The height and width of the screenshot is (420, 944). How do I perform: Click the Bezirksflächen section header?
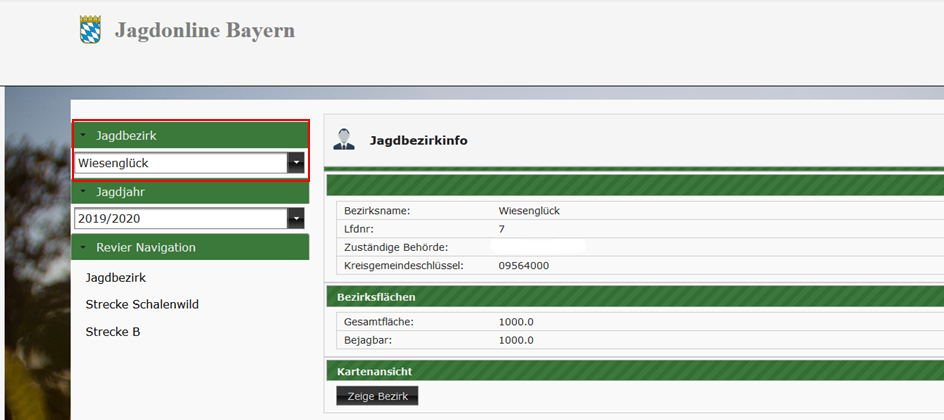pyautogui.click(x=376, y=297)
